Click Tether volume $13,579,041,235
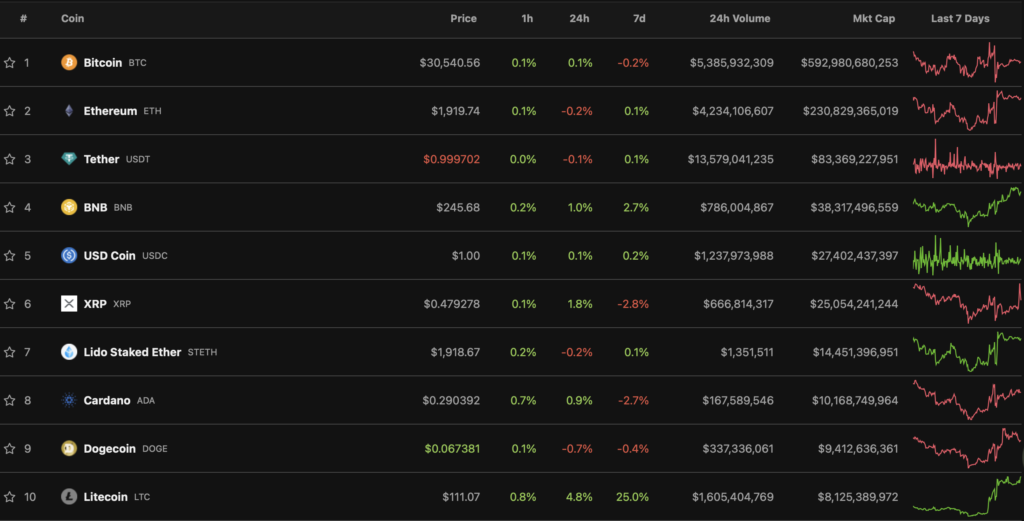This screenshot has height=521, width=1024. click(730, 159)
